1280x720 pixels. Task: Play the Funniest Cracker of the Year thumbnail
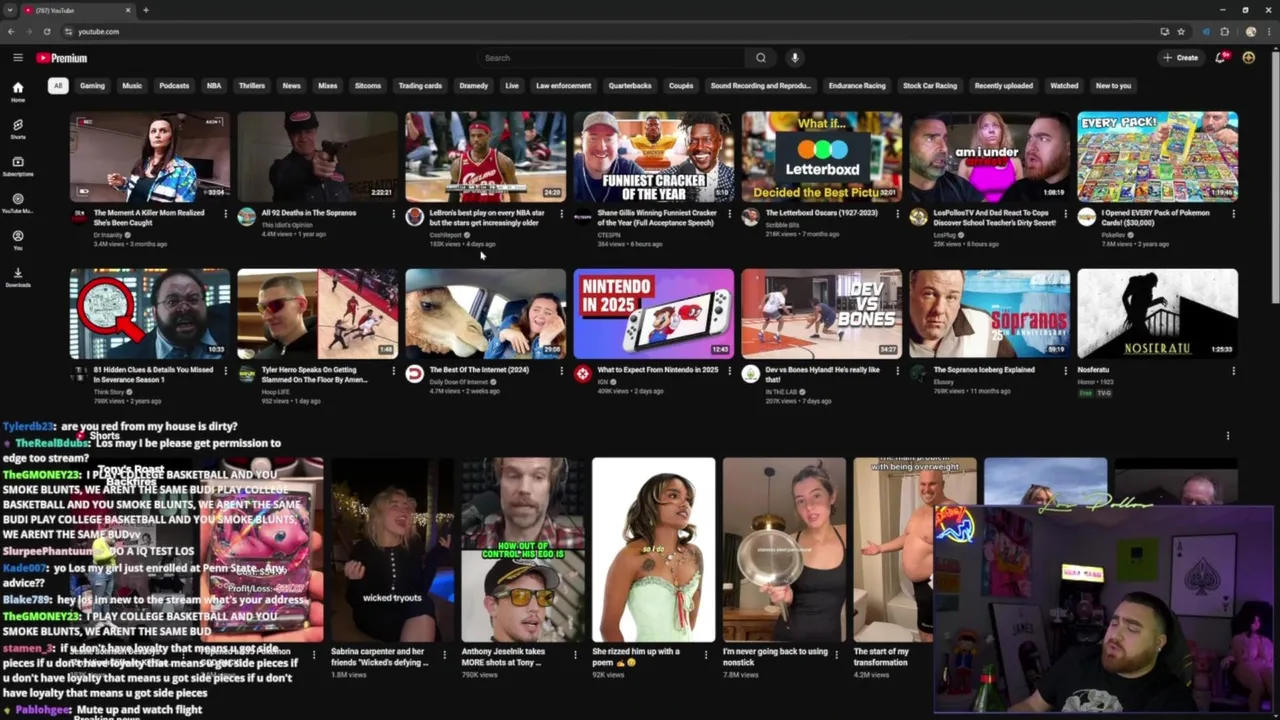tap(653, 156)
